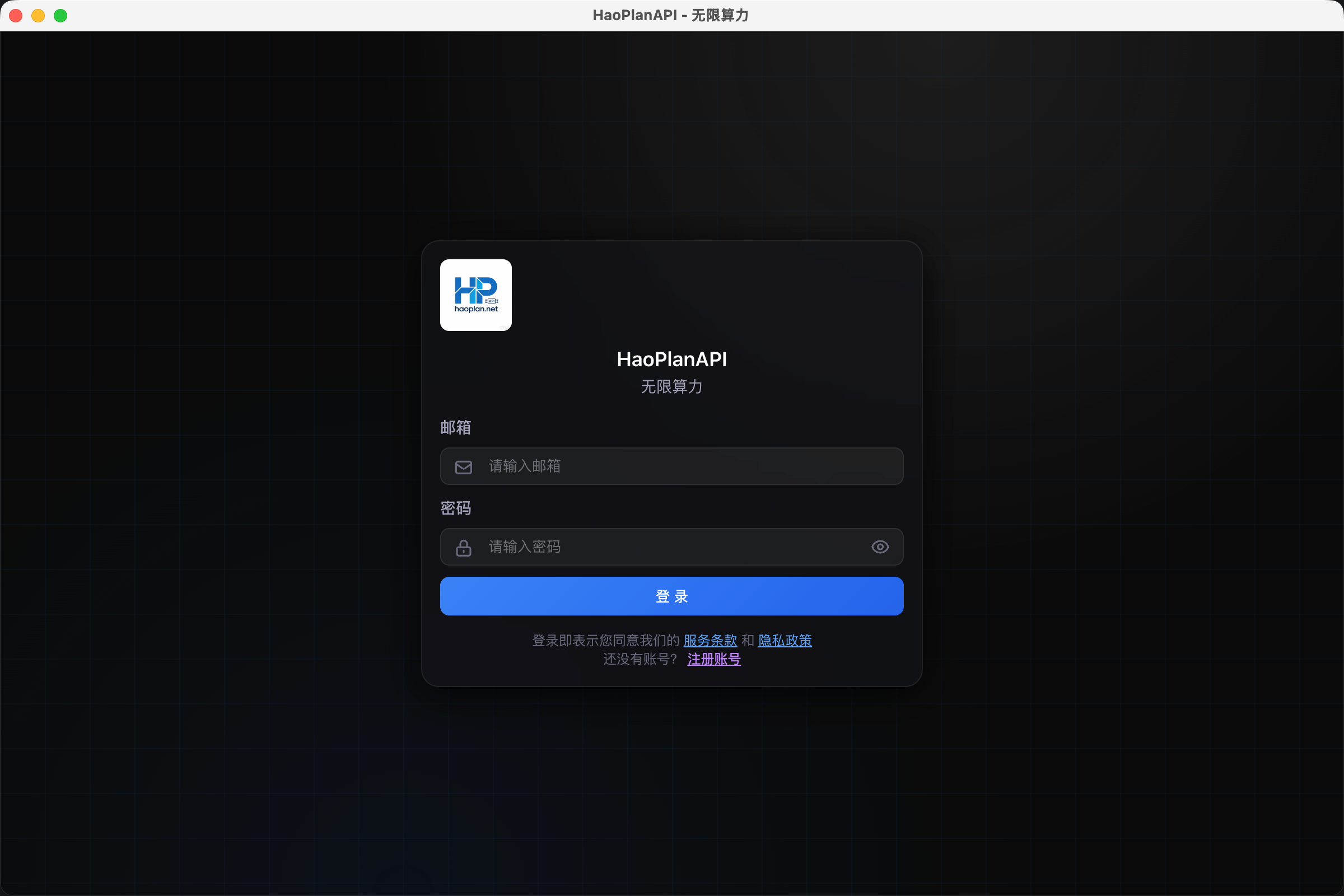1344x896 pixels.
Task: Open the 服务条款 terms of service link
Action: 710,641
